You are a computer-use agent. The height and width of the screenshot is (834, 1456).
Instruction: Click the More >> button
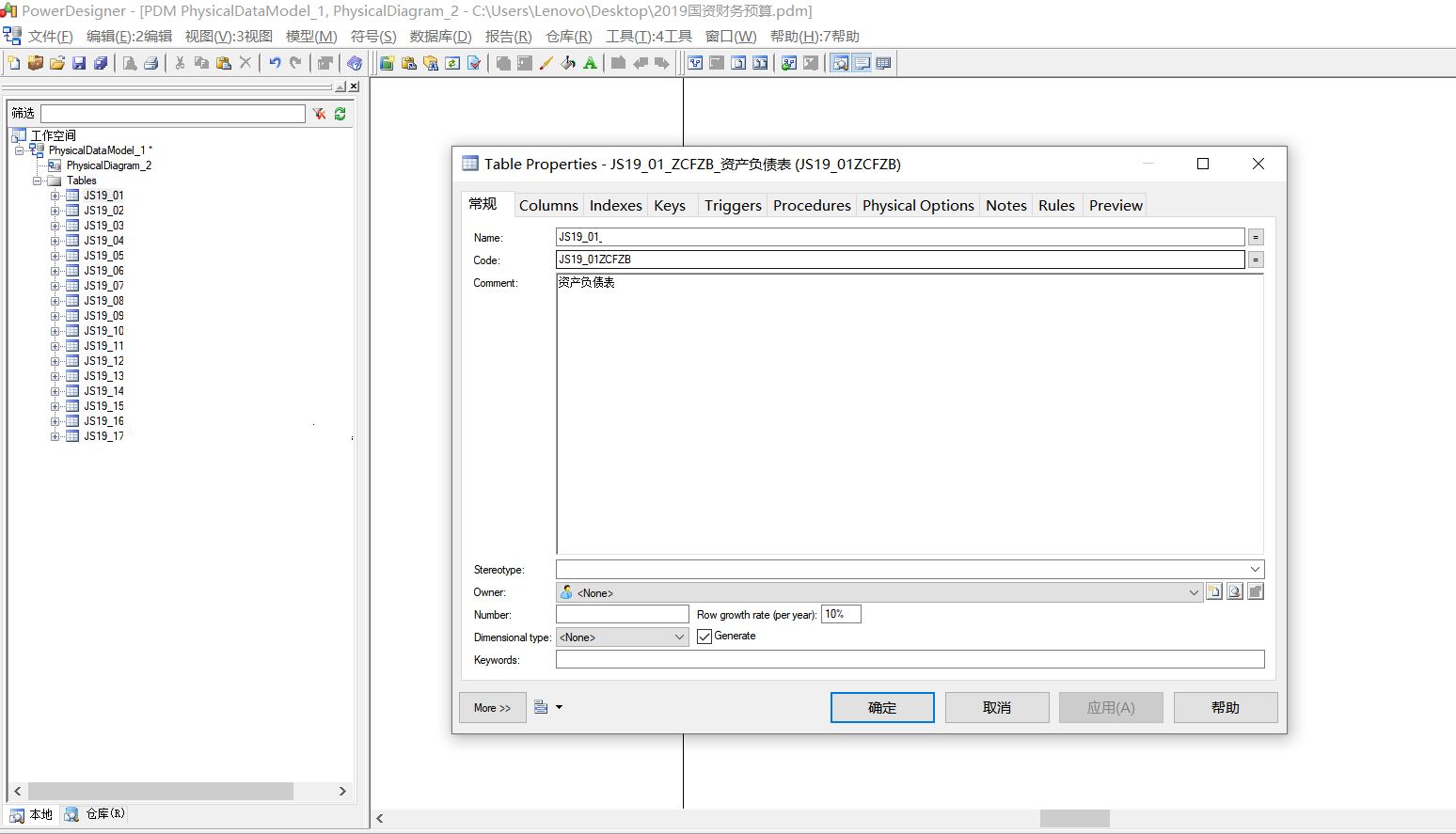[493, 708]
